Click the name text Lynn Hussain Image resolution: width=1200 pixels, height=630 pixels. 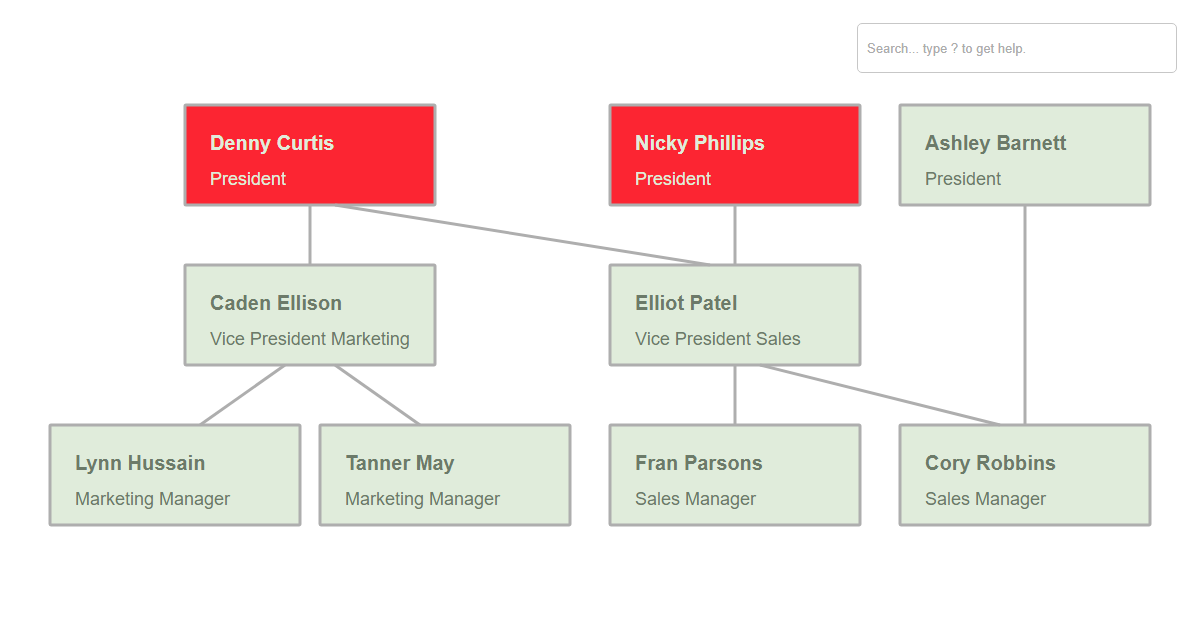pyautogui.click(x=140, y=463)
